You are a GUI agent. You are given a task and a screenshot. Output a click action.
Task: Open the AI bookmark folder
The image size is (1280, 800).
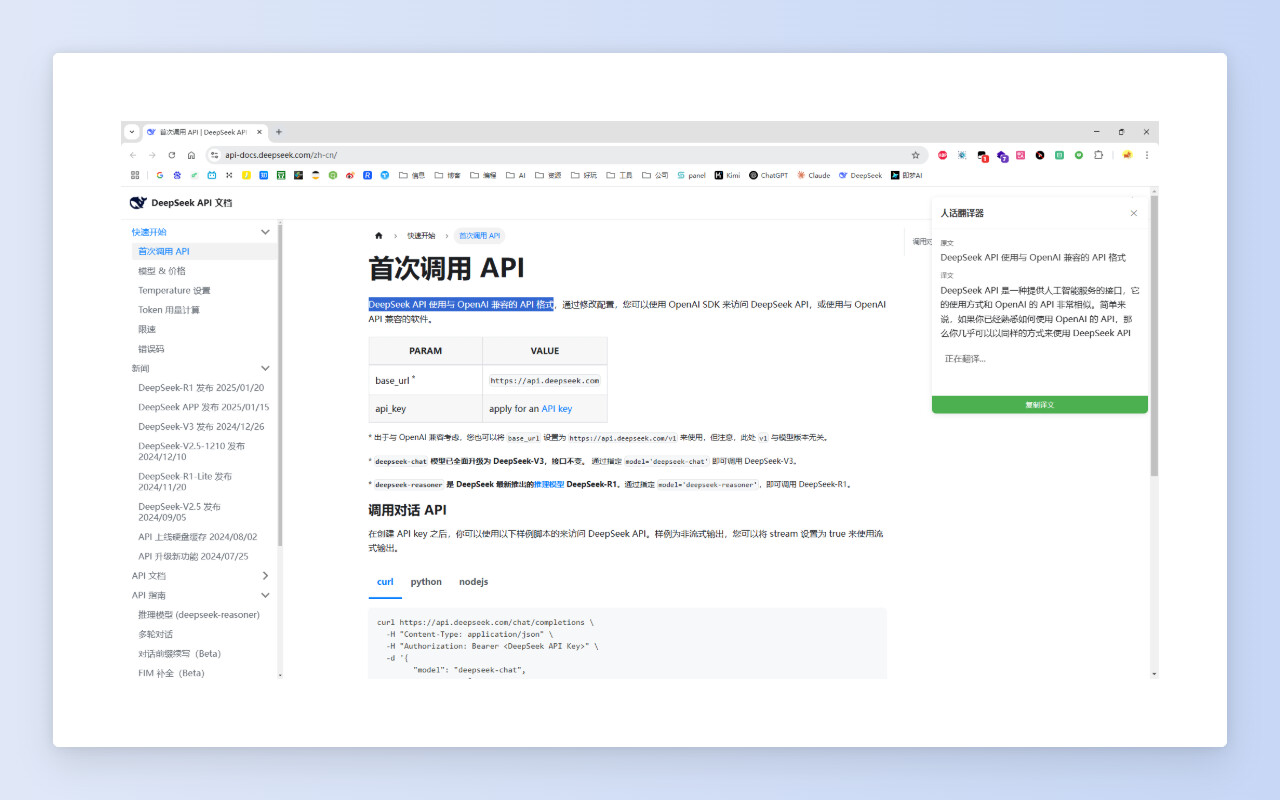(516, 175)
